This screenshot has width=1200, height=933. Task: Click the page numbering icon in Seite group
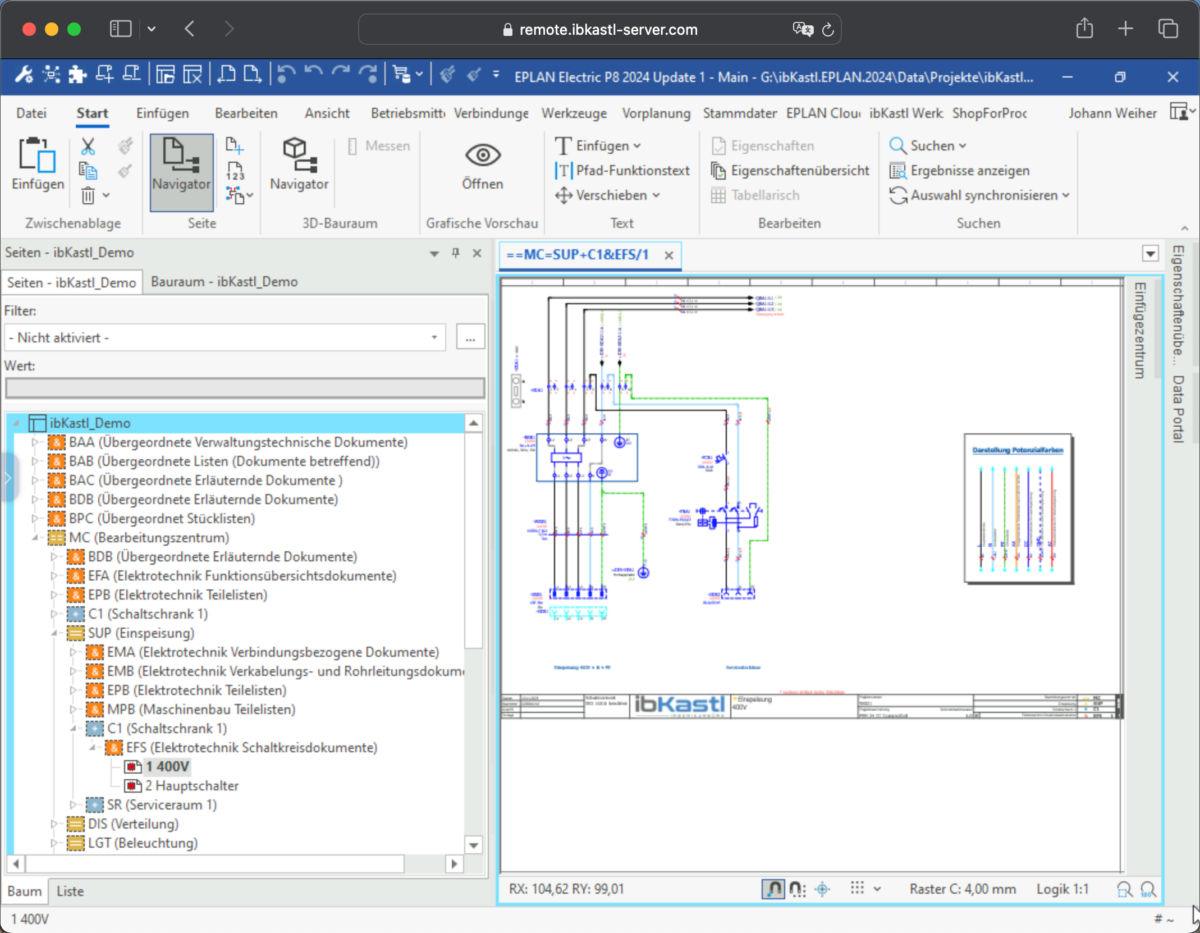click(235, 171)
